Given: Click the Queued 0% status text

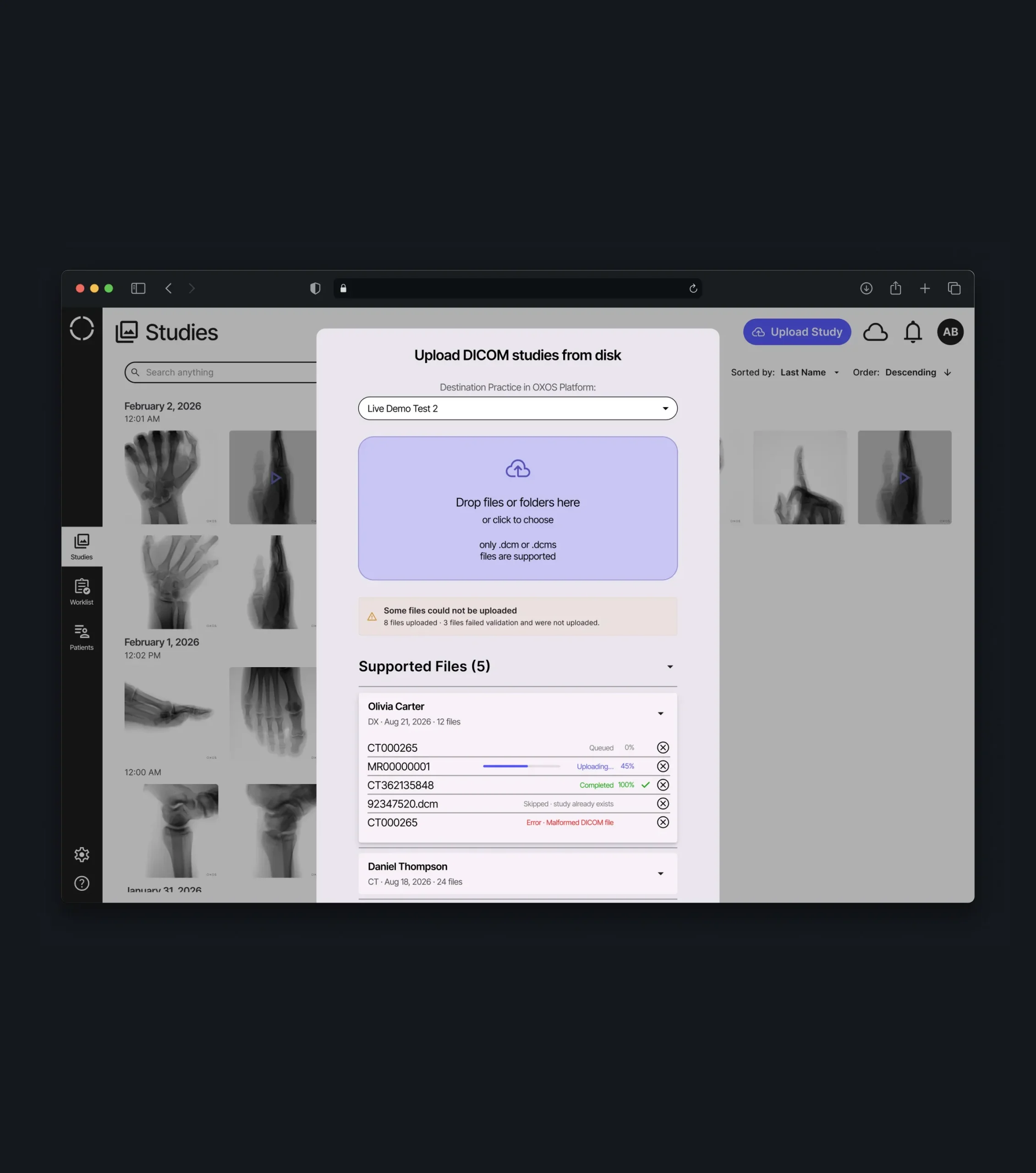Looking at the screenshot, I should 611,748.
